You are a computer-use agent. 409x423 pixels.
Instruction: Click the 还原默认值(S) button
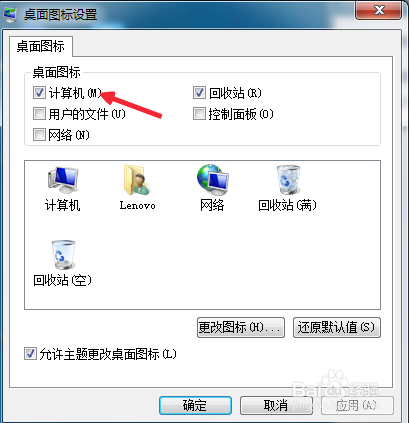point(337,327)
